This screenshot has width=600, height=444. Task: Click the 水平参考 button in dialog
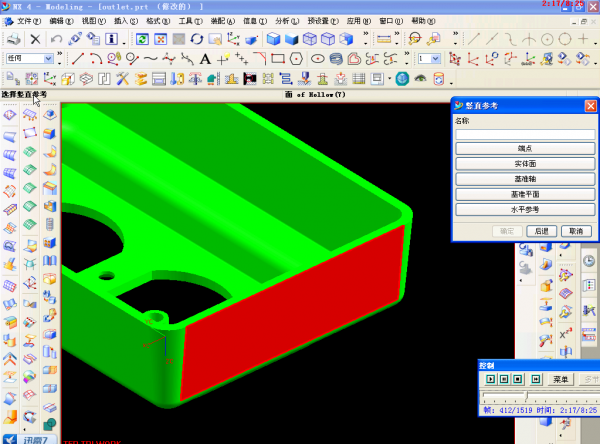click(525, 209)
